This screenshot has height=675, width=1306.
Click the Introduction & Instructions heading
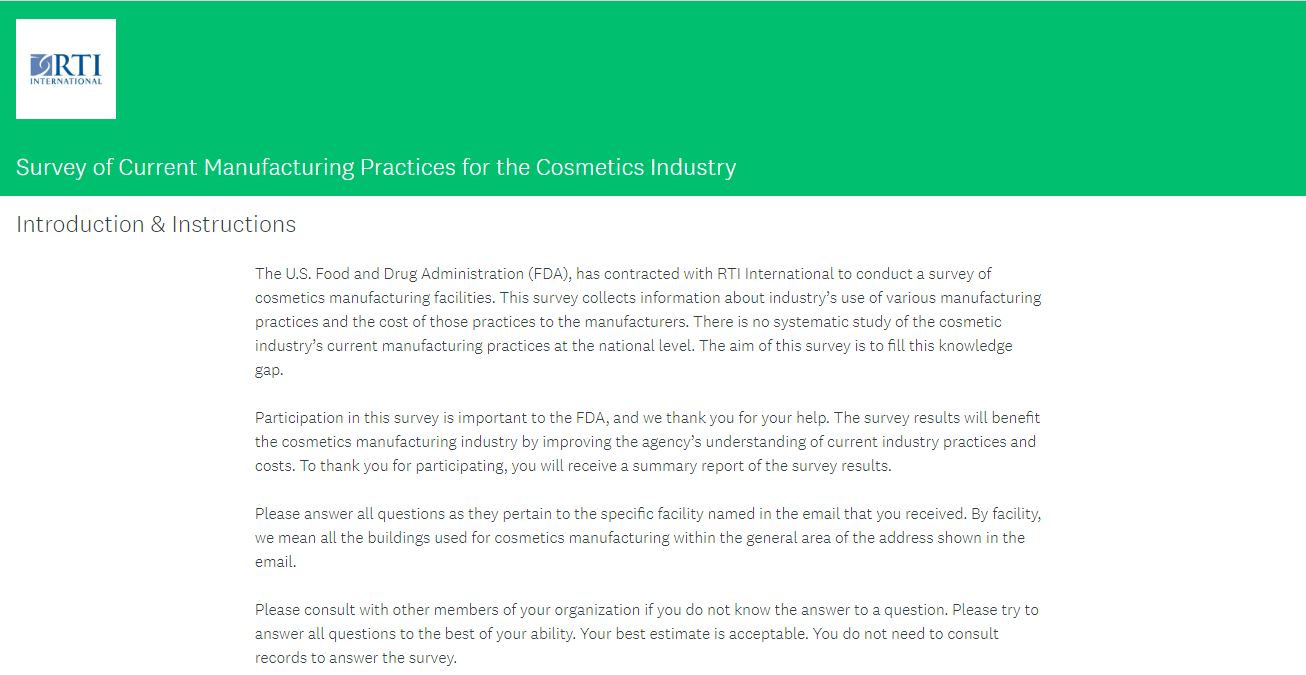tap(156, 224)
